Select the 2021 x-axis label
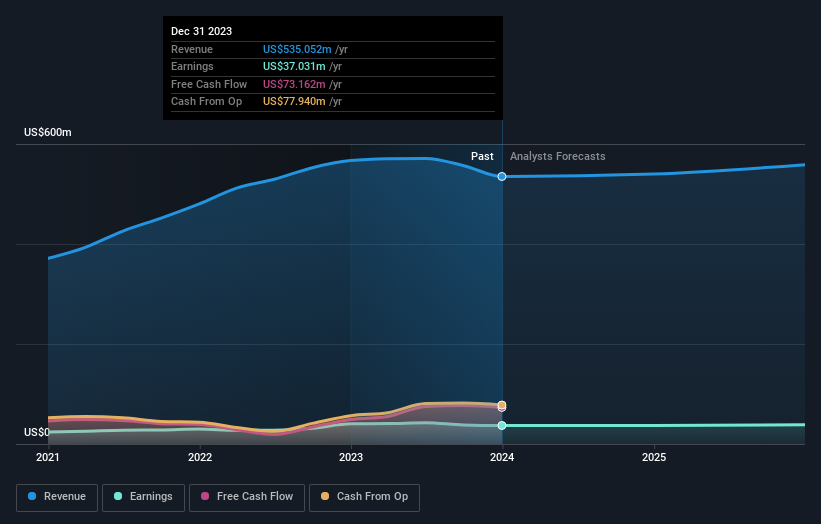The width and height of the screenshot is (821, 524). [48, 458]
